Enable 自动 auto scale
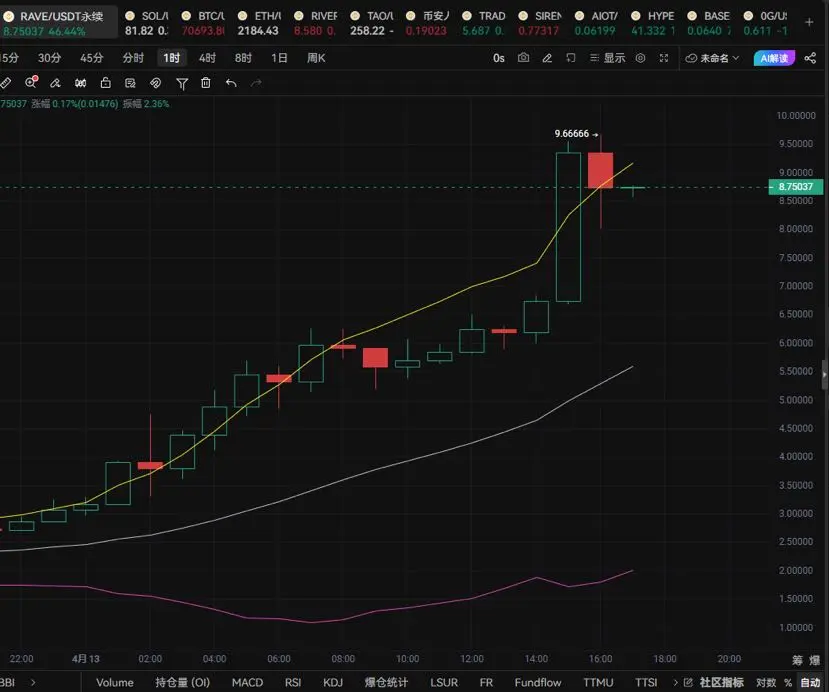This screenshot has height=692, width=829. (810, 682)
